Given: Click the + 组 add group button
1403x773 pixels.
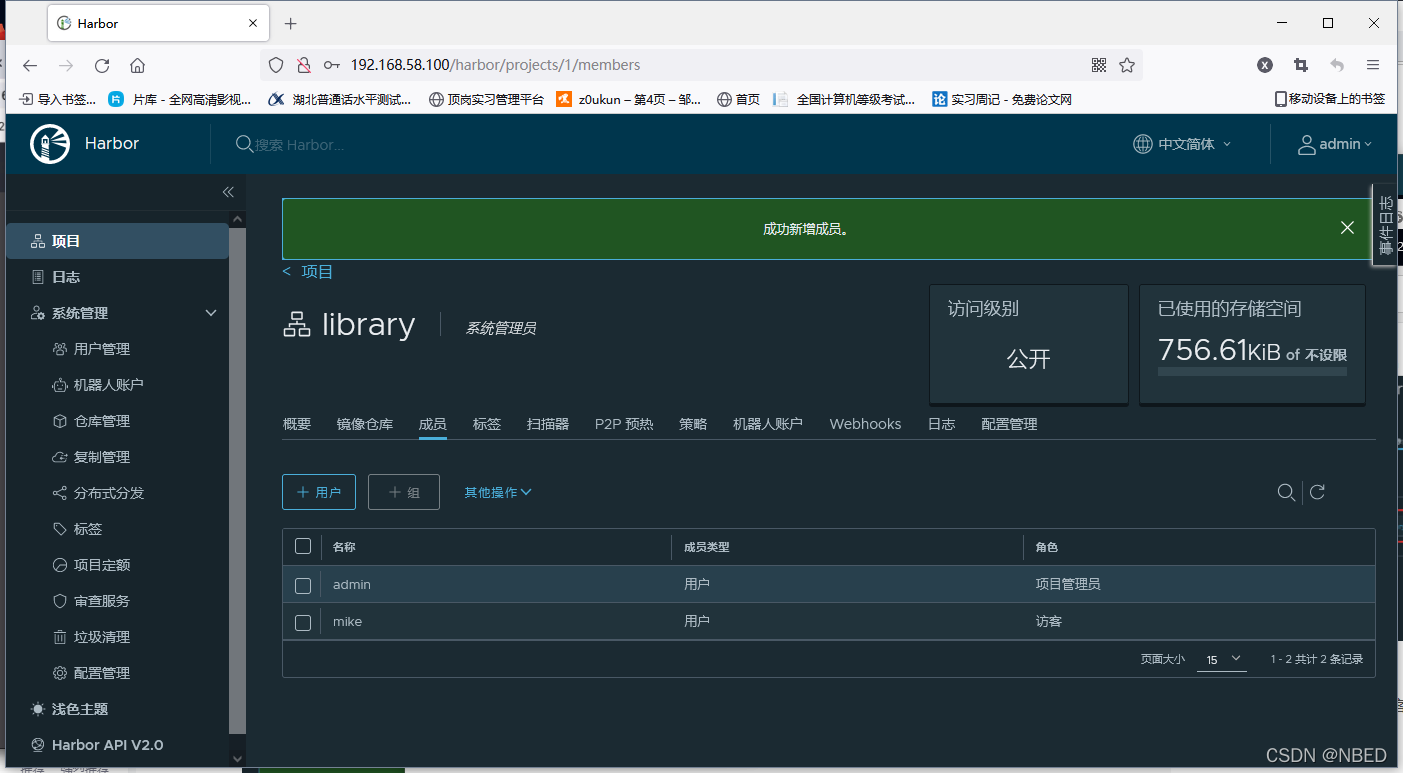Looking at the screenshot, I should coord(404,492).
